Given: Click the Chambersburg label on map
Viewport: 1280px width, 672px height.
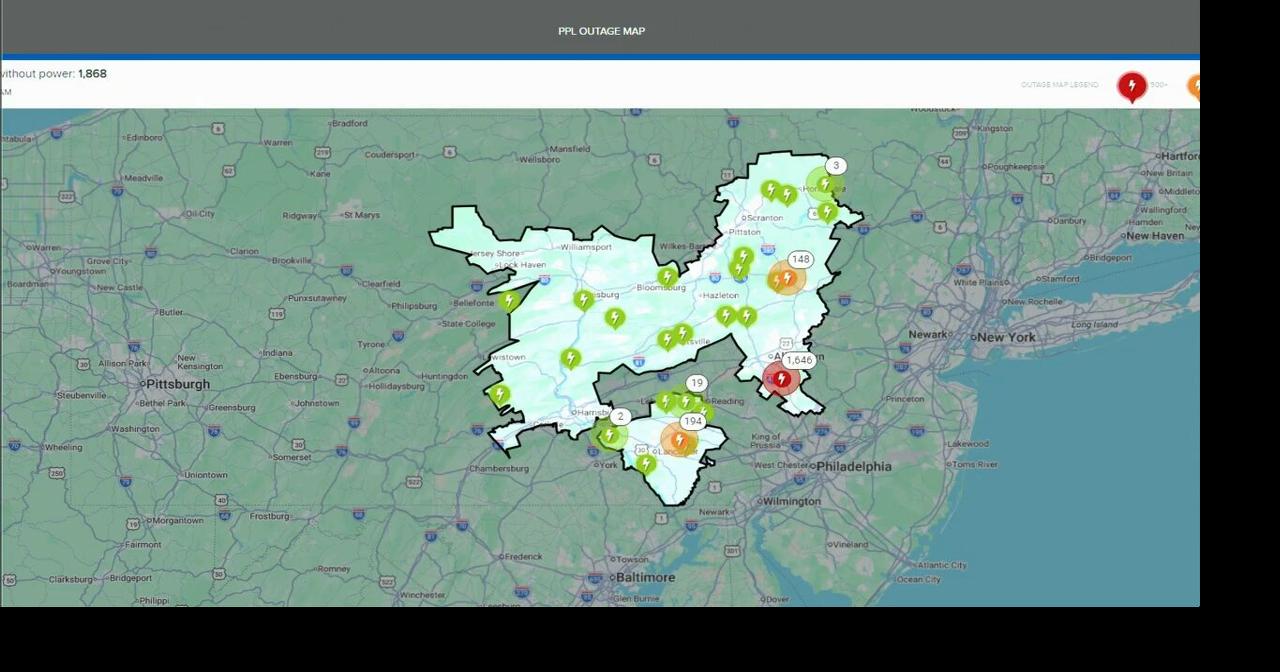Looking at the screenshot, I should pos(499,468).
